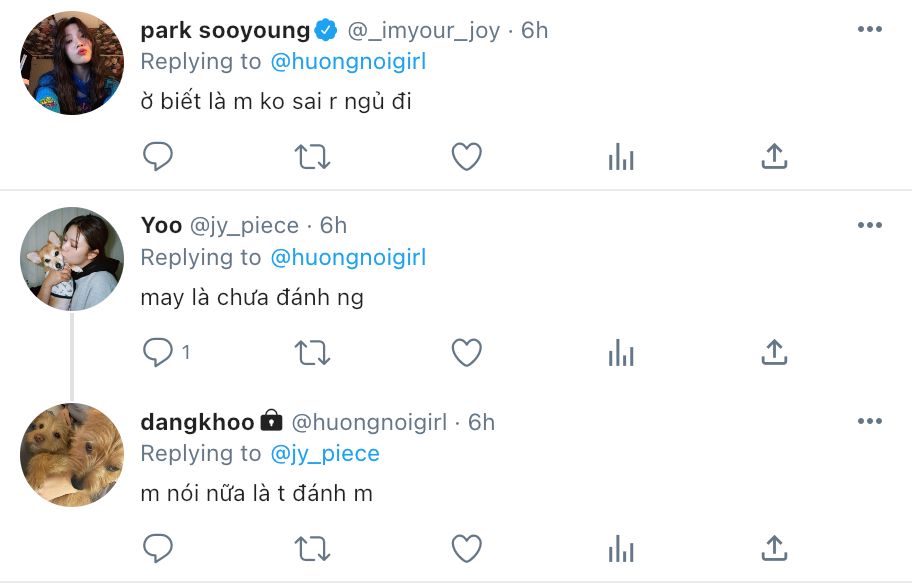View park sooyoung's profile picture
912x586 pixels.
(x=72, y=63)
